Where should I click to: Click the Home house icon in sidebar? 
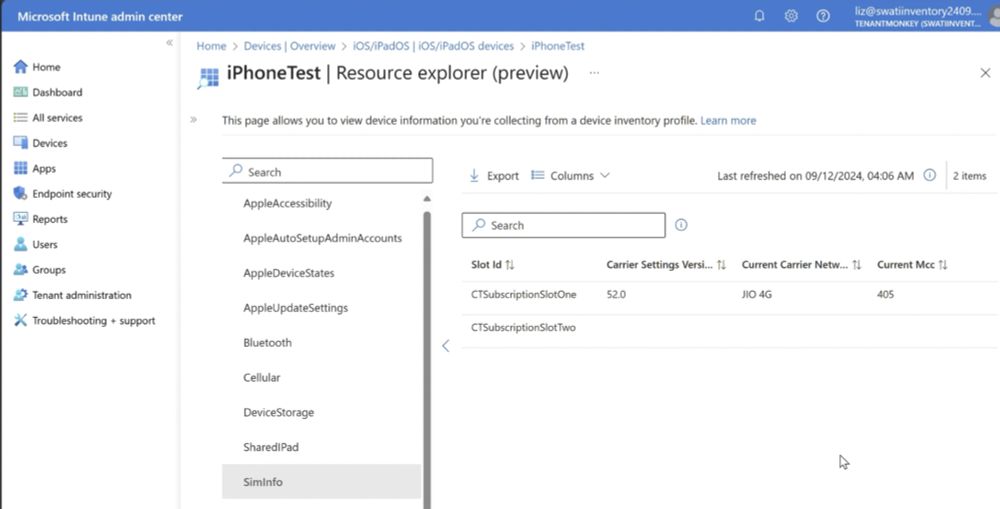tap(20, 66)
